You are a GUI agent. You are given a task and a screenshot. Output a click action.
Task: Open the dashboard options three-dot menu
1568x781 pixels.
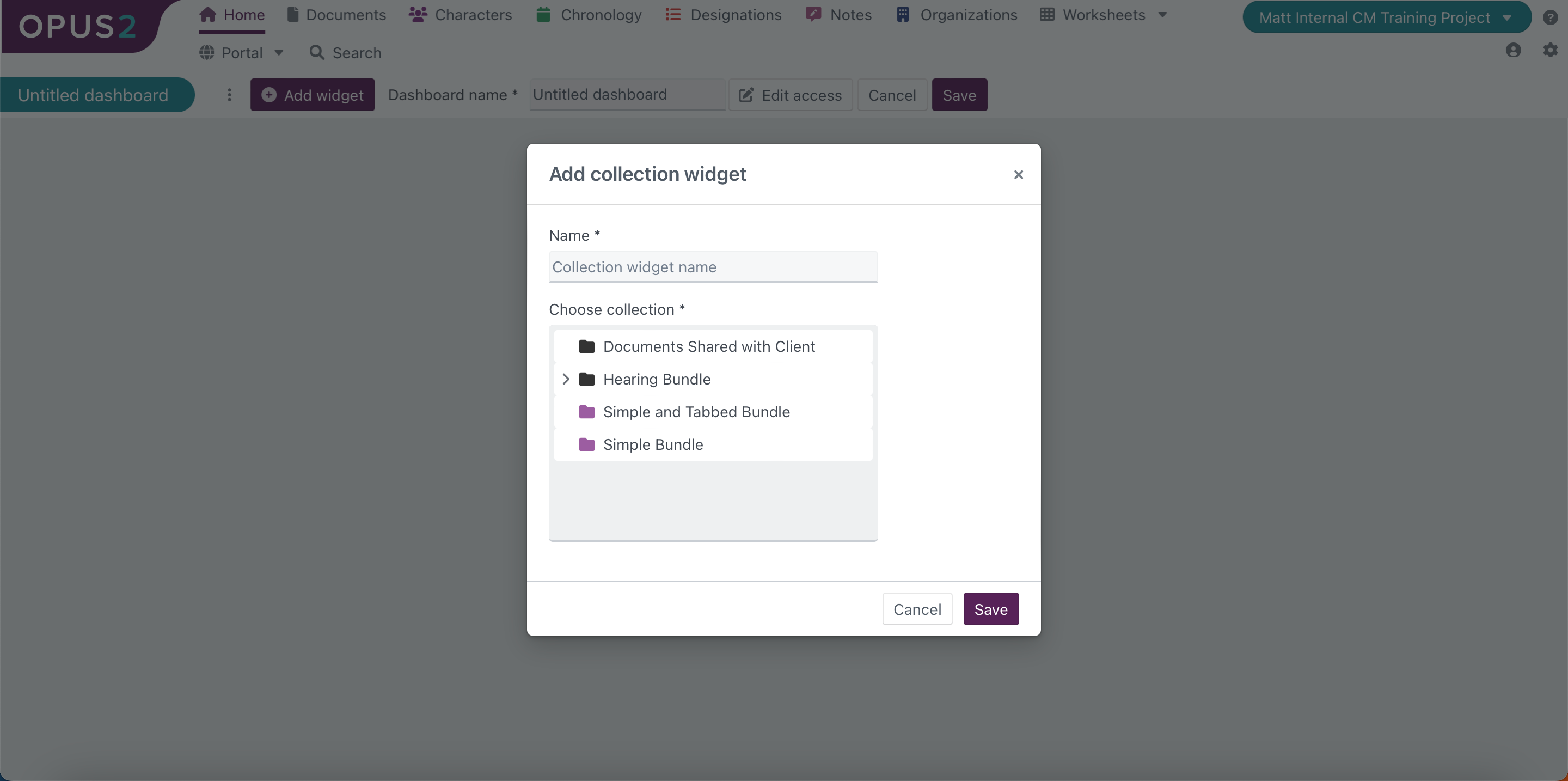pyautogui.click(x=229, y=95)
